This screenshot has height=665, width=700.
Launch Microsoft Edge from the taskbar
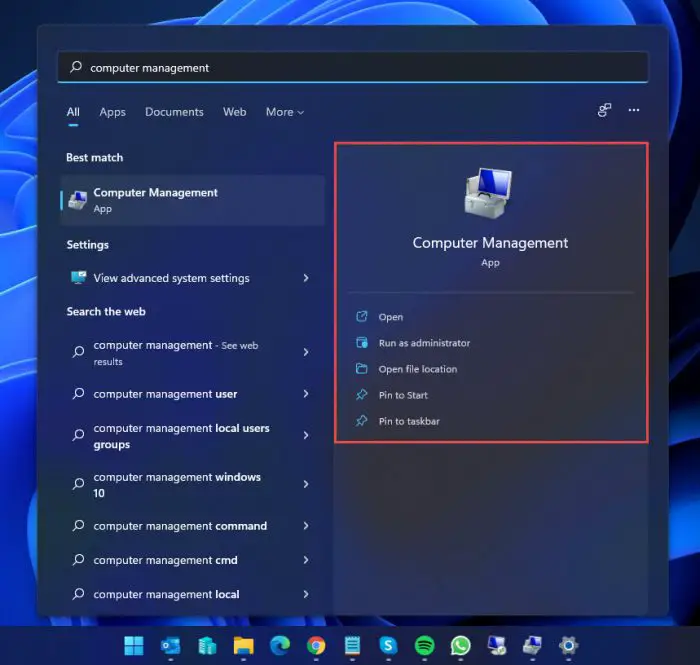(x=280, y=645)
